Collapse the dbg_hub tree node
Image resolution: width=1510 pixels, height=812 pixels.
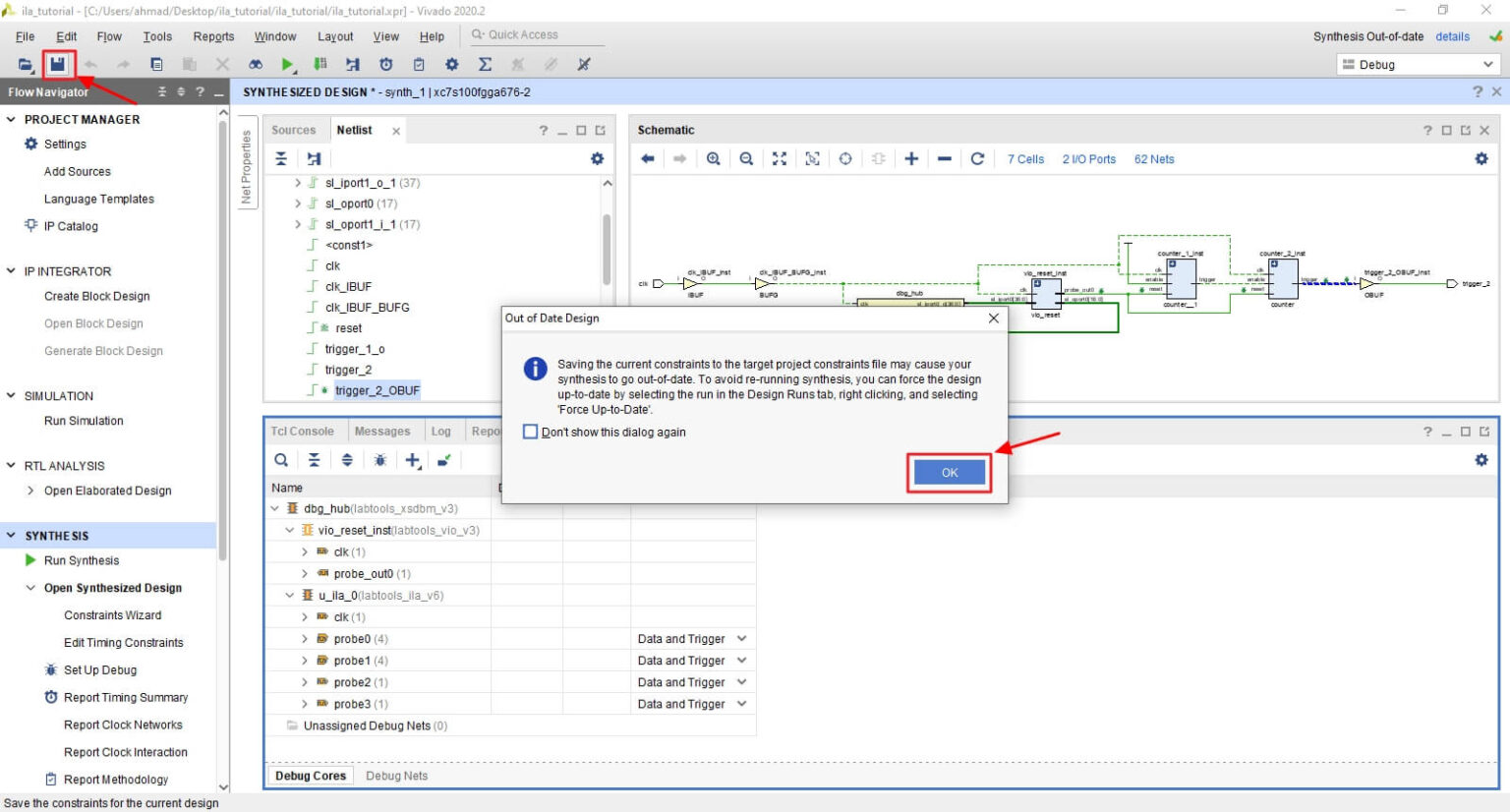(275, 509)
